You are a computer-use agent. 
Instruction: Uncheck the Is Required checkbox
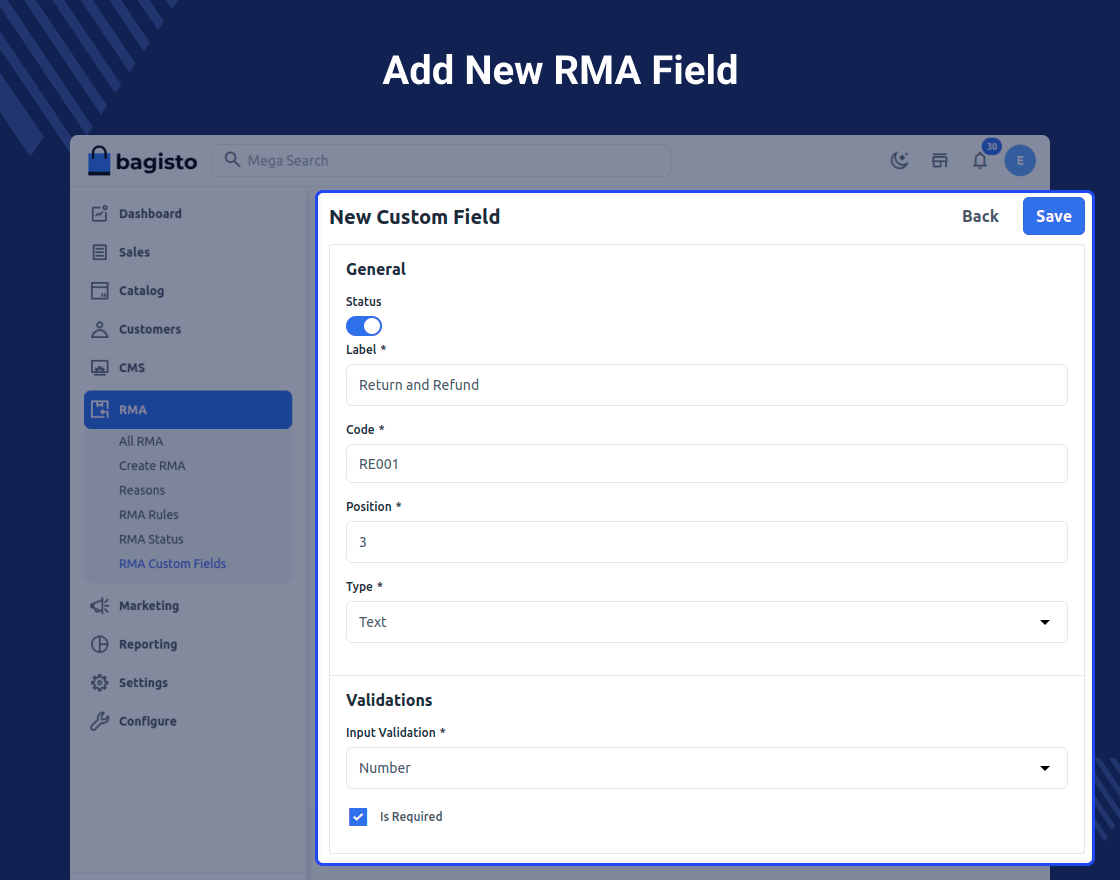click(358, 817)
